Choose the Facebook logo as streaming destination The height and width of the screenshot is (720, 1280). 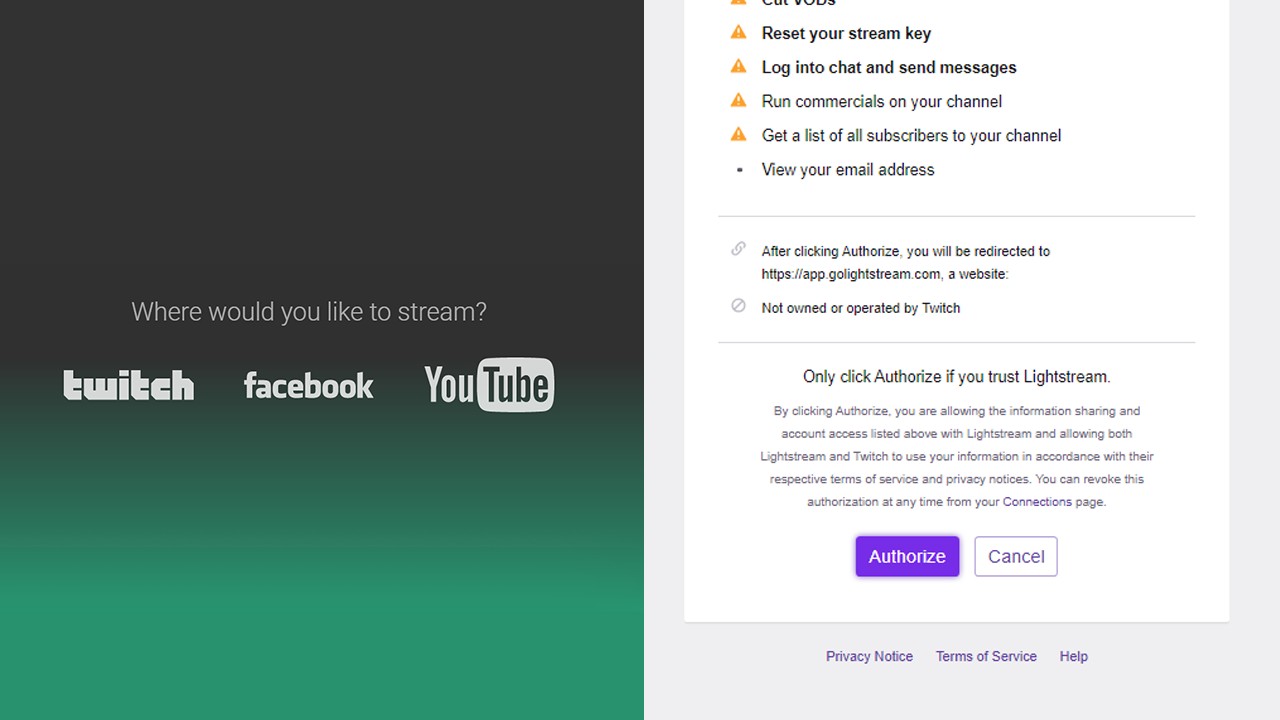pyautogui.click(x=308, y=385)
